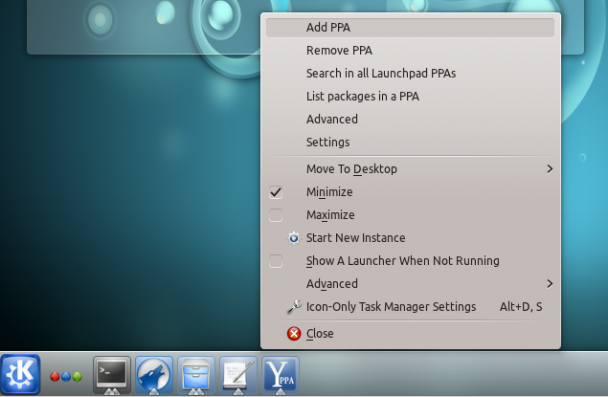Click the gear icon beside Start New Instance

[x=294, y=238]
